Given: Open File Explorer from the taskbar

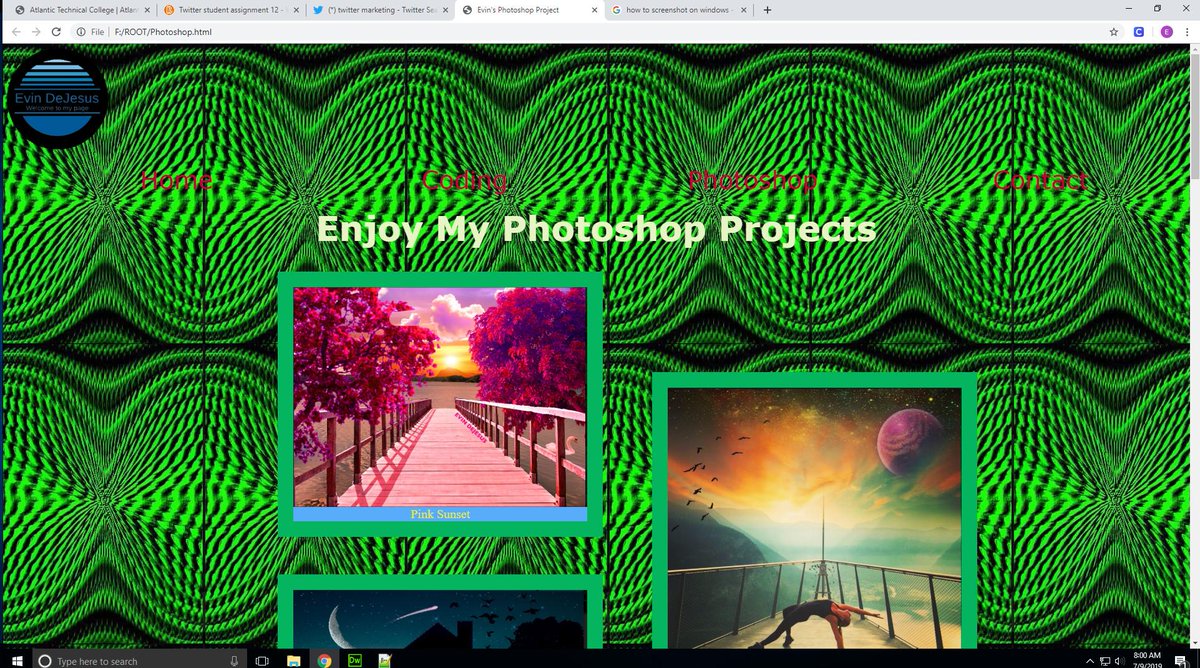Looking at the screenshot, I should [x=294, y=660].
